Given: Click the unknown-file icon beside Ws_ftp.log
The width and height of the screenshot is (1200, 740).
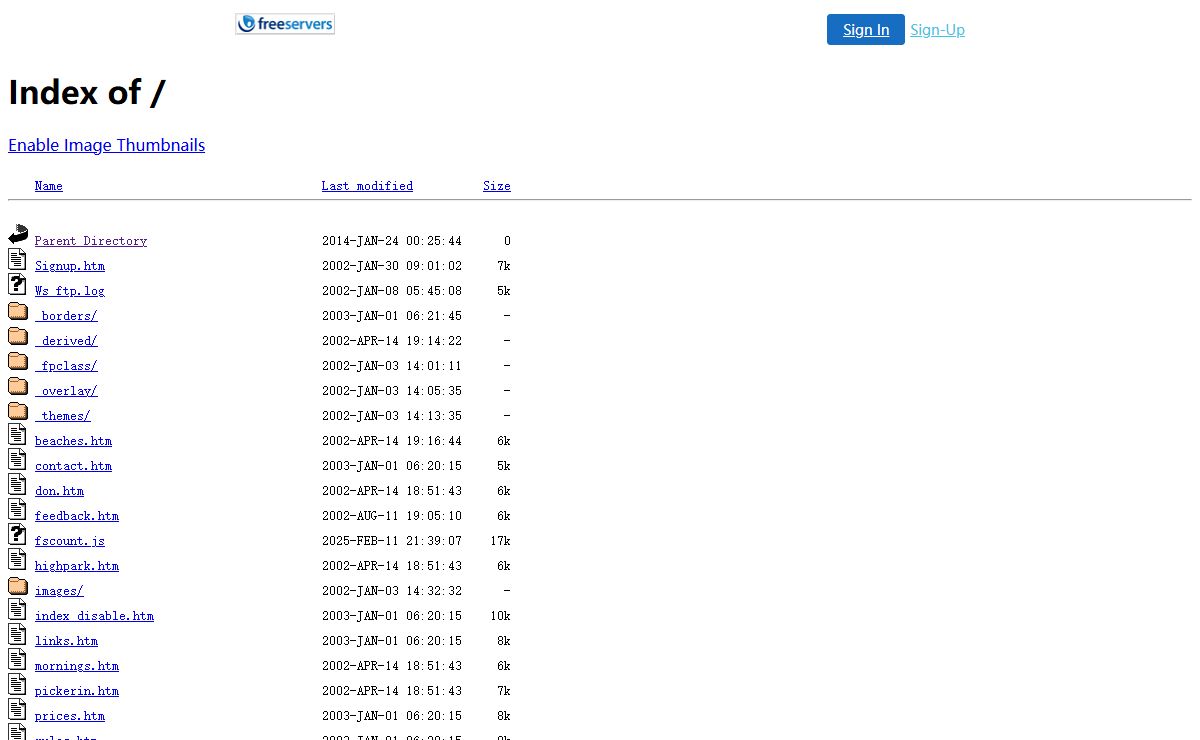Looking at the screenshot, I should (x=18, y=285).
